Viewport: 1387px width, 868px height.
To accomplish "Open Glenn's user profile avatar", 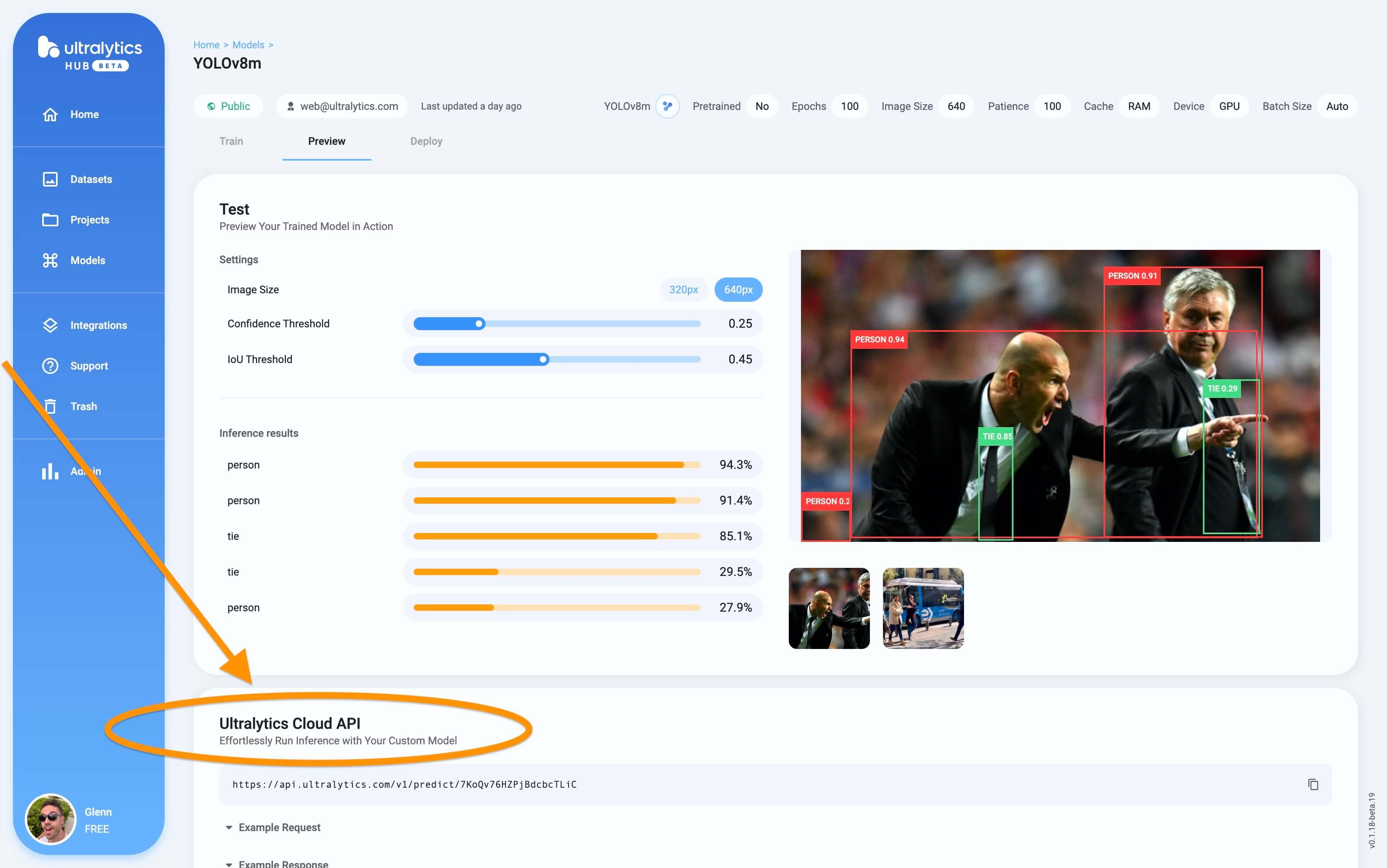I will [x=51, y=819].
